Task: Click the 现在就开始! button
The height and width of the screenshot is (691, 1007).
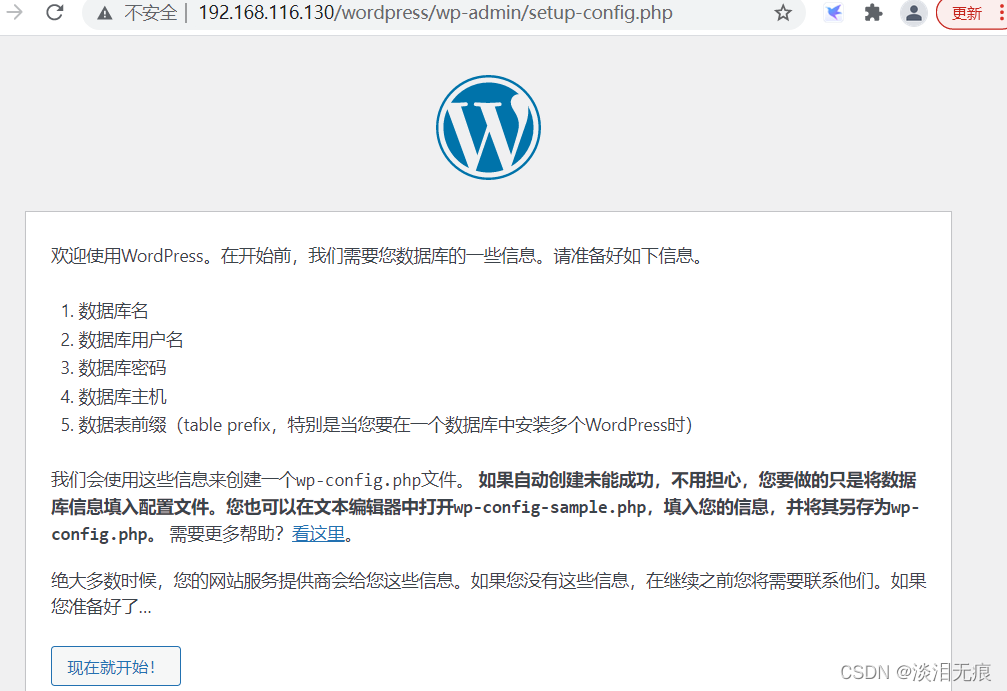Action: point(116,667)
